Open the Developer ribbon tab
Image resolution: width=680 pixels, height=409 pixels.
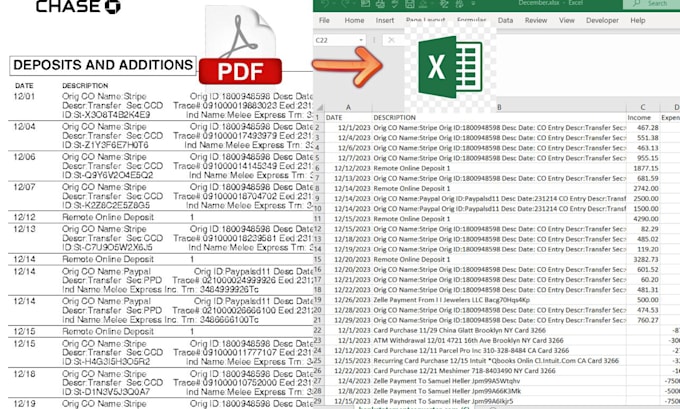point(602,20)
